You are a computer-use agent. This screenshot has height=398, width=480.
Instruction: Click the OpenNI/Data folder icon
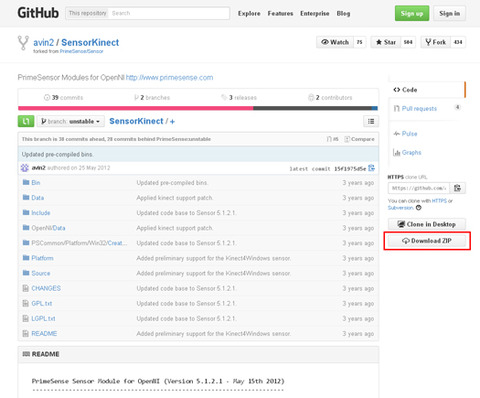26,228
